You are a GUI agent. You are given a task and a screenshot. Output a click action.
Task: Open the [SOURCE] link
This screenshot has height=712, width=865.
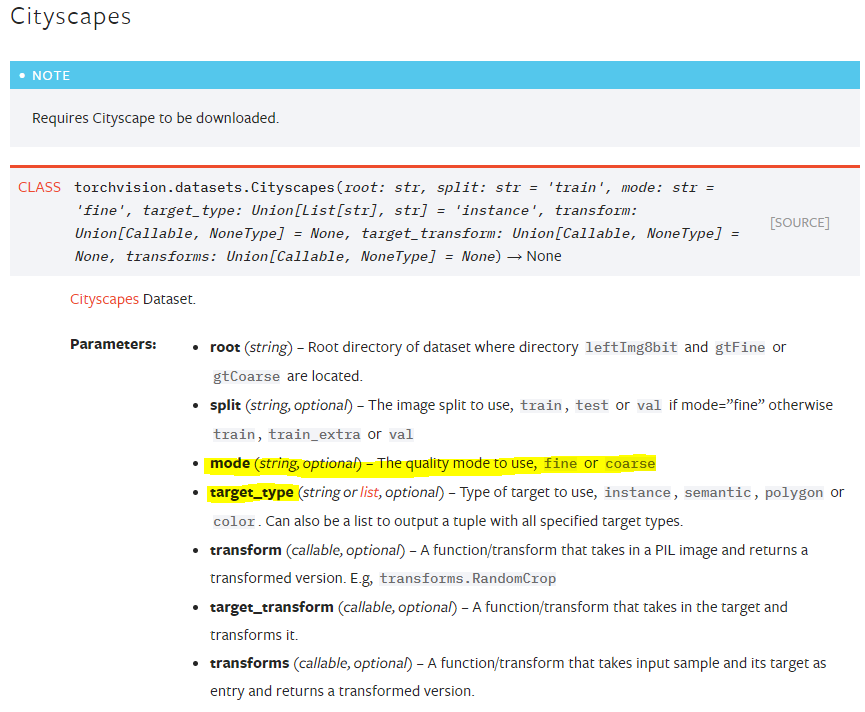(x=799, y=222)
